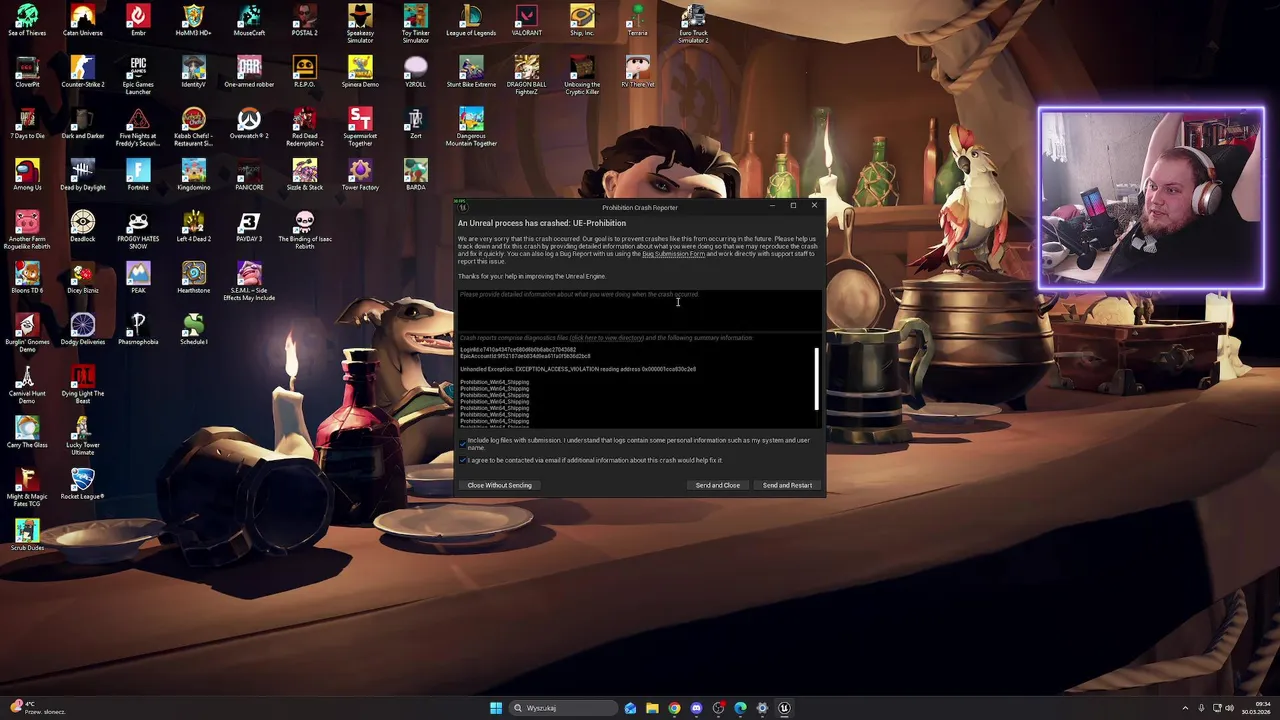Open Discord from the taskbar

696,708
